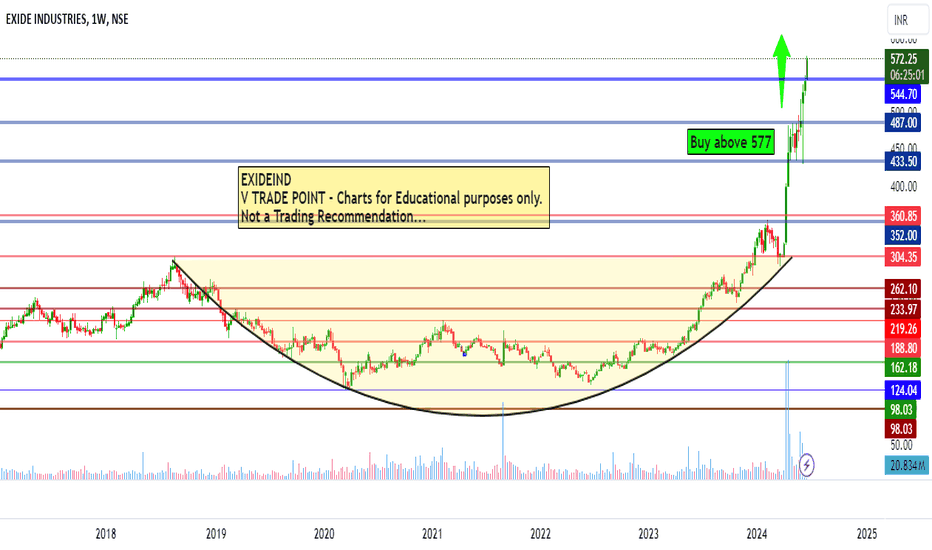Select the 262.10 price level label
932x550 pixels.
point(903,289)
